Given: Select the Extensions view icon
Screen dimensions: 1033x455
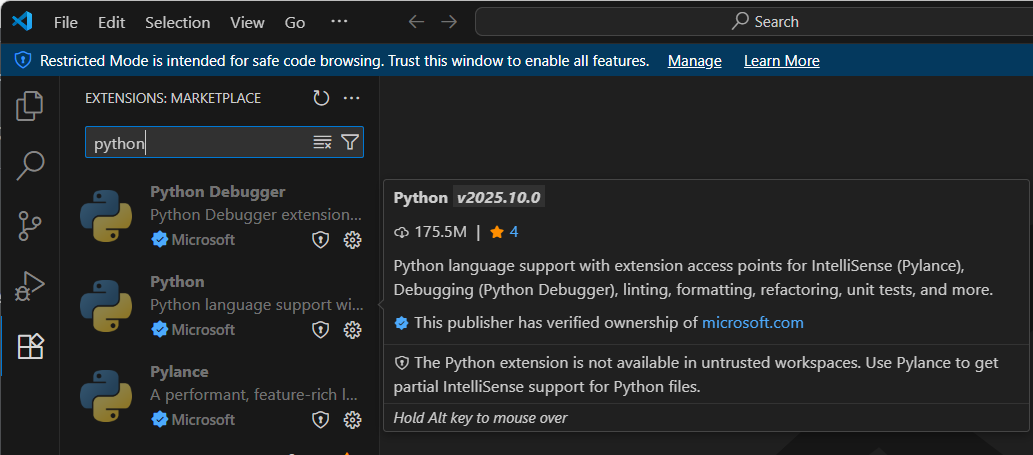Looking at the screenshot, I should pos(30,346).
